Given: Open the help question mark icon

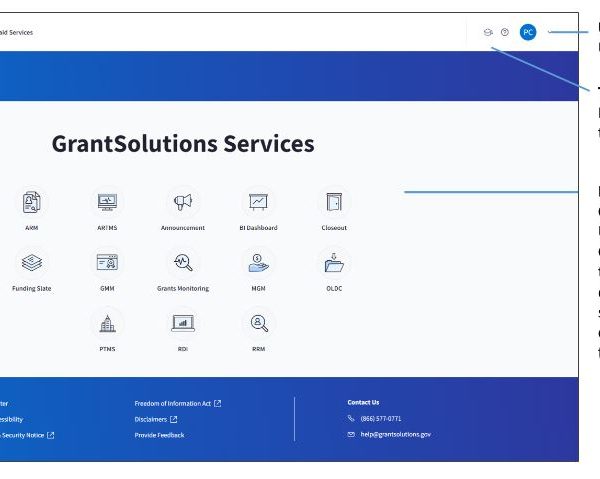Looking at the screenshot, I should [505, 32].
